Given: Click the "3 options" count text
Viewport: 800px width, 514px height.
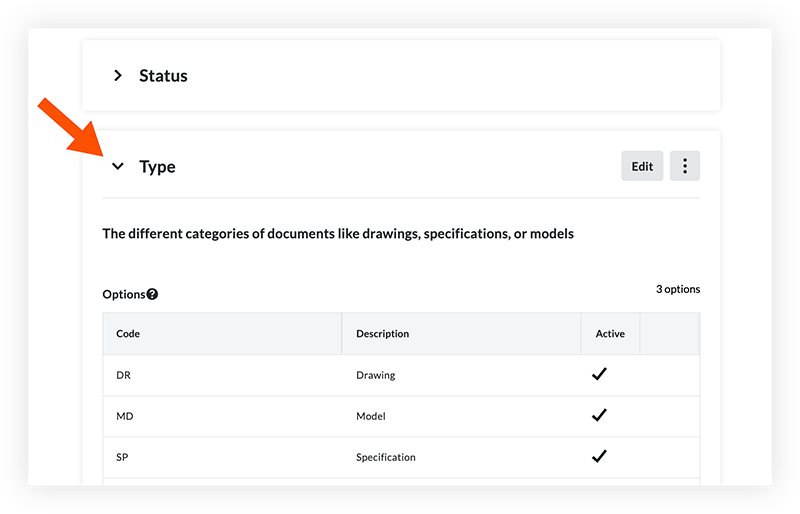Looking at the screenshot, I should point(678,290).
